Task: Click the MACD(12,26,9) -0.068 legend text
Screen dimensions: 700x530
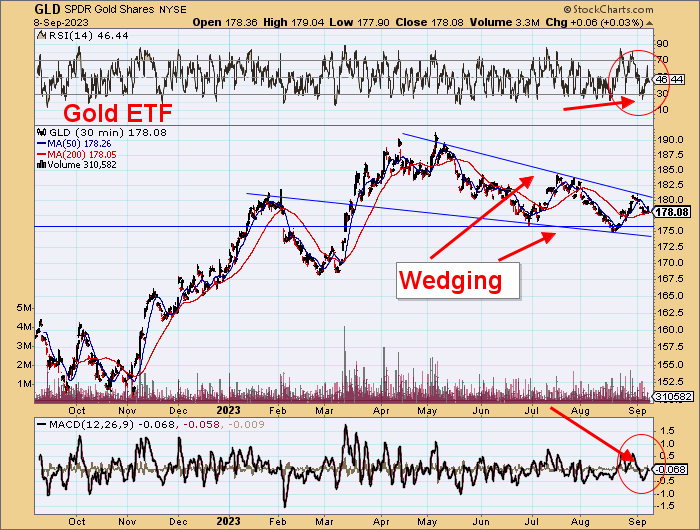Action: pyautogui.click(x=112, y=425)
